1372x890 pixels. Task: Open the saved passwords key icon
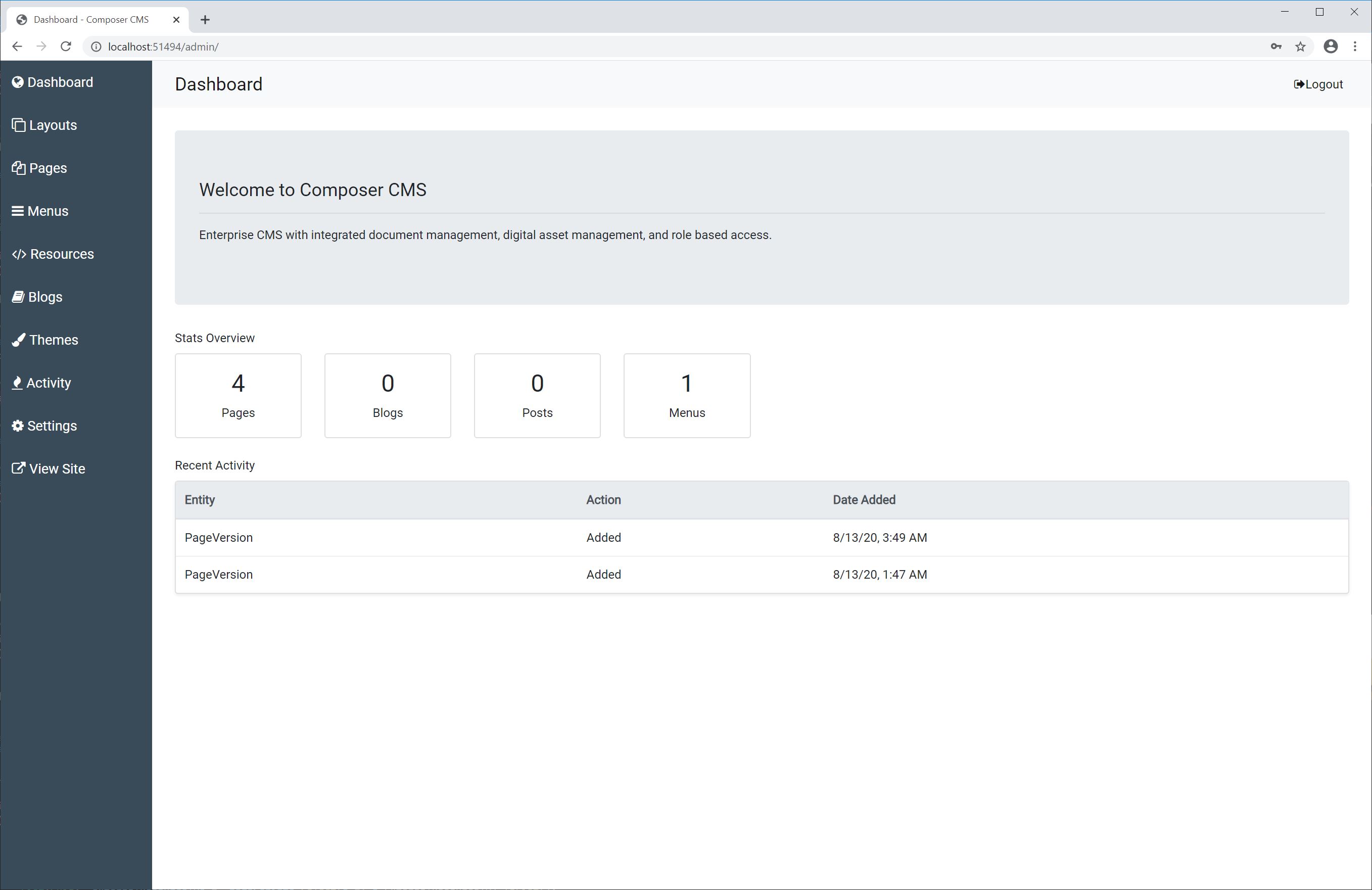(1275, 46)
